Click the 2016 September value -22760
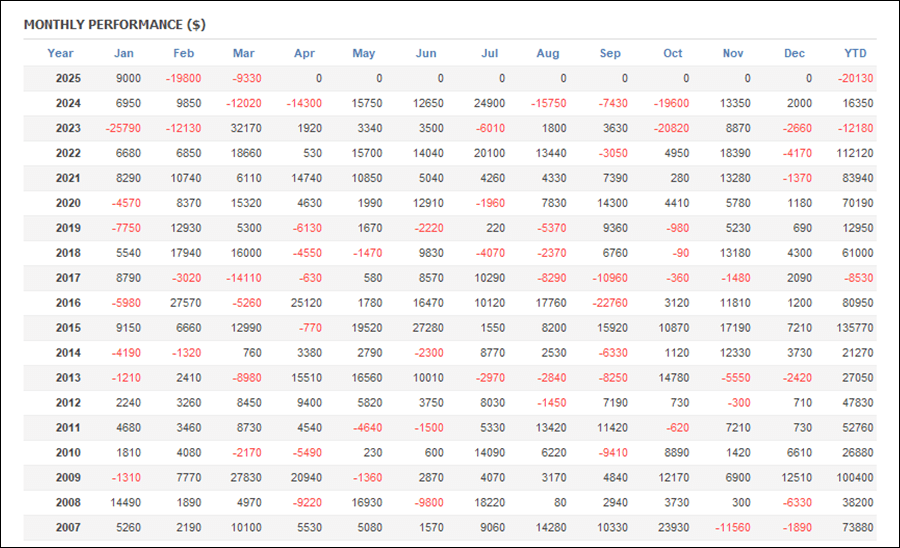Viewport: 900px width, 548px height. 610,303
